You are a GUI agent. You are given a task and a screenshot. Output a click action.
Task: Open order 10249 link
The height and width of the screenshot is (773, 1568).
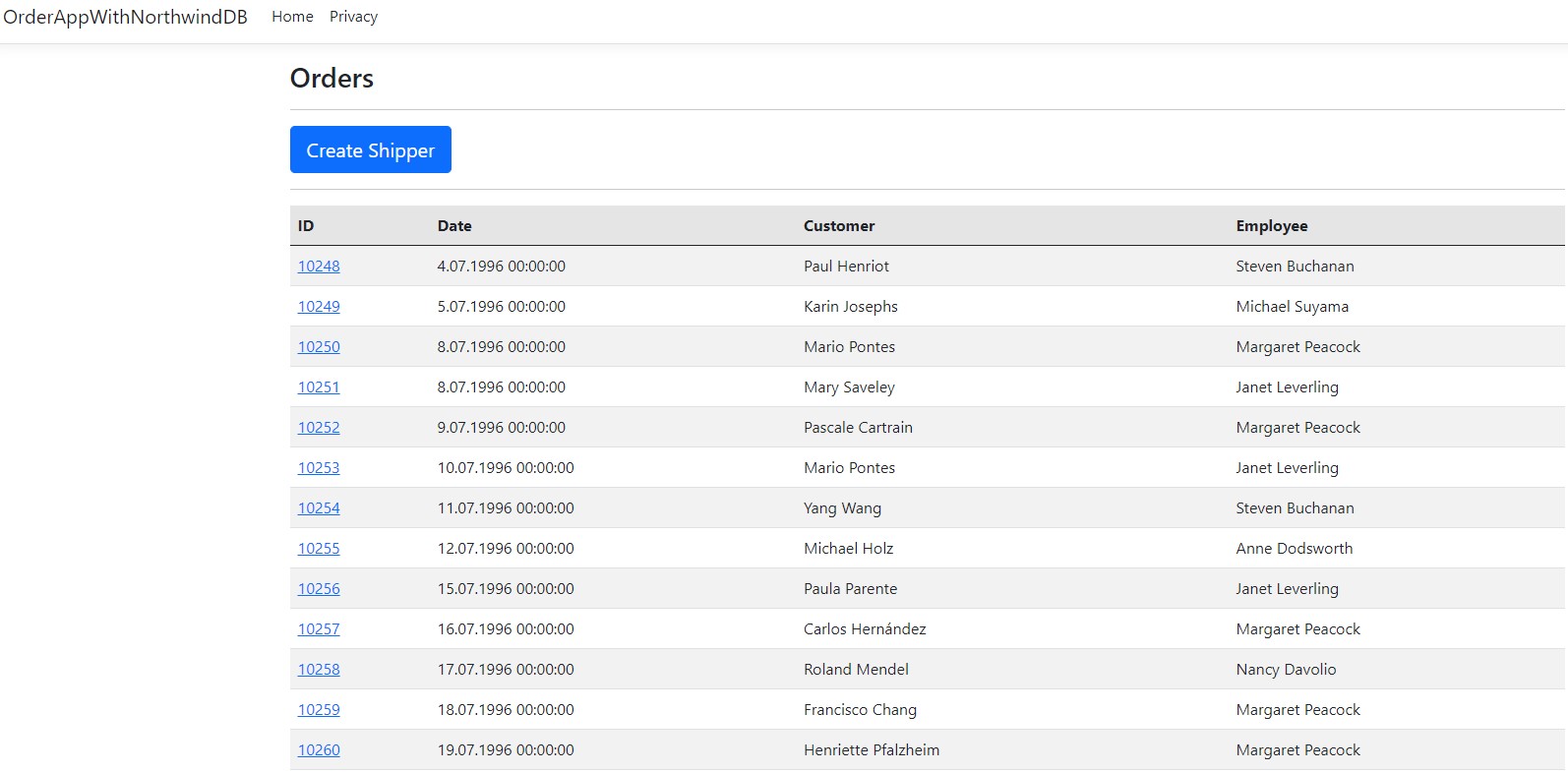[319, 307]
